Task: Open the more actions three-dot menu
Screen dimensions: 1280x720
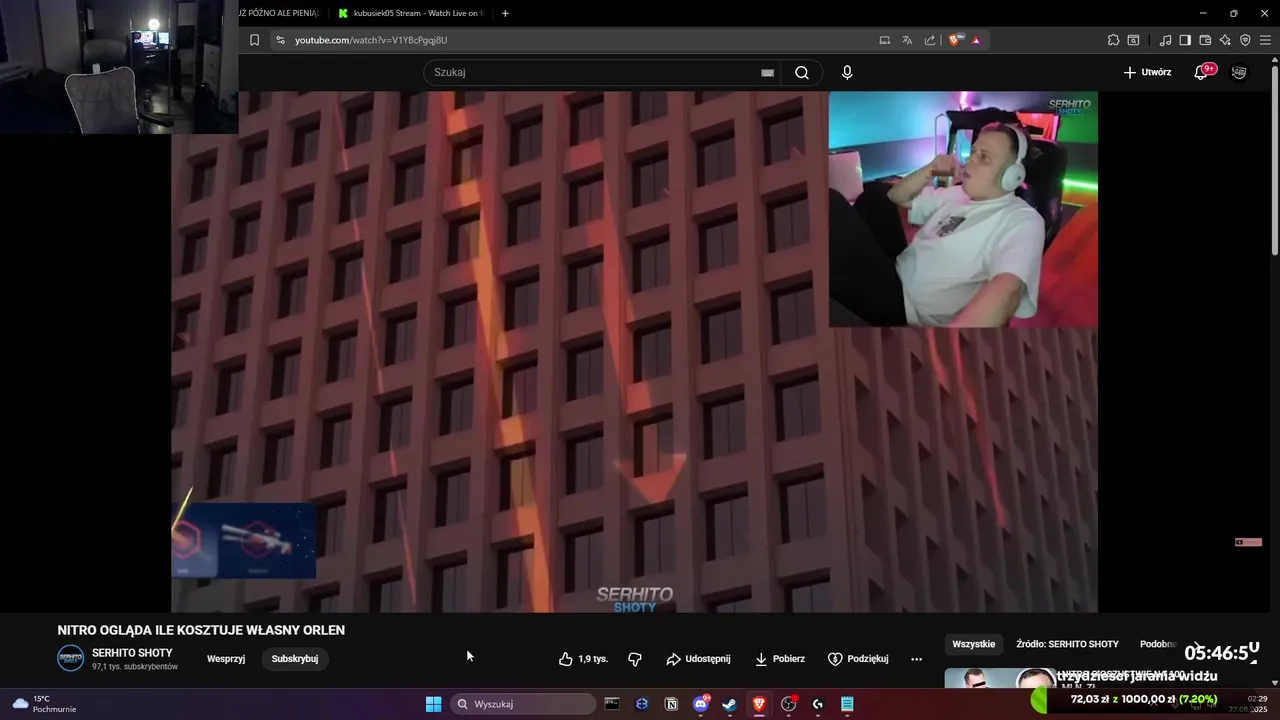Action: point(916,659)
